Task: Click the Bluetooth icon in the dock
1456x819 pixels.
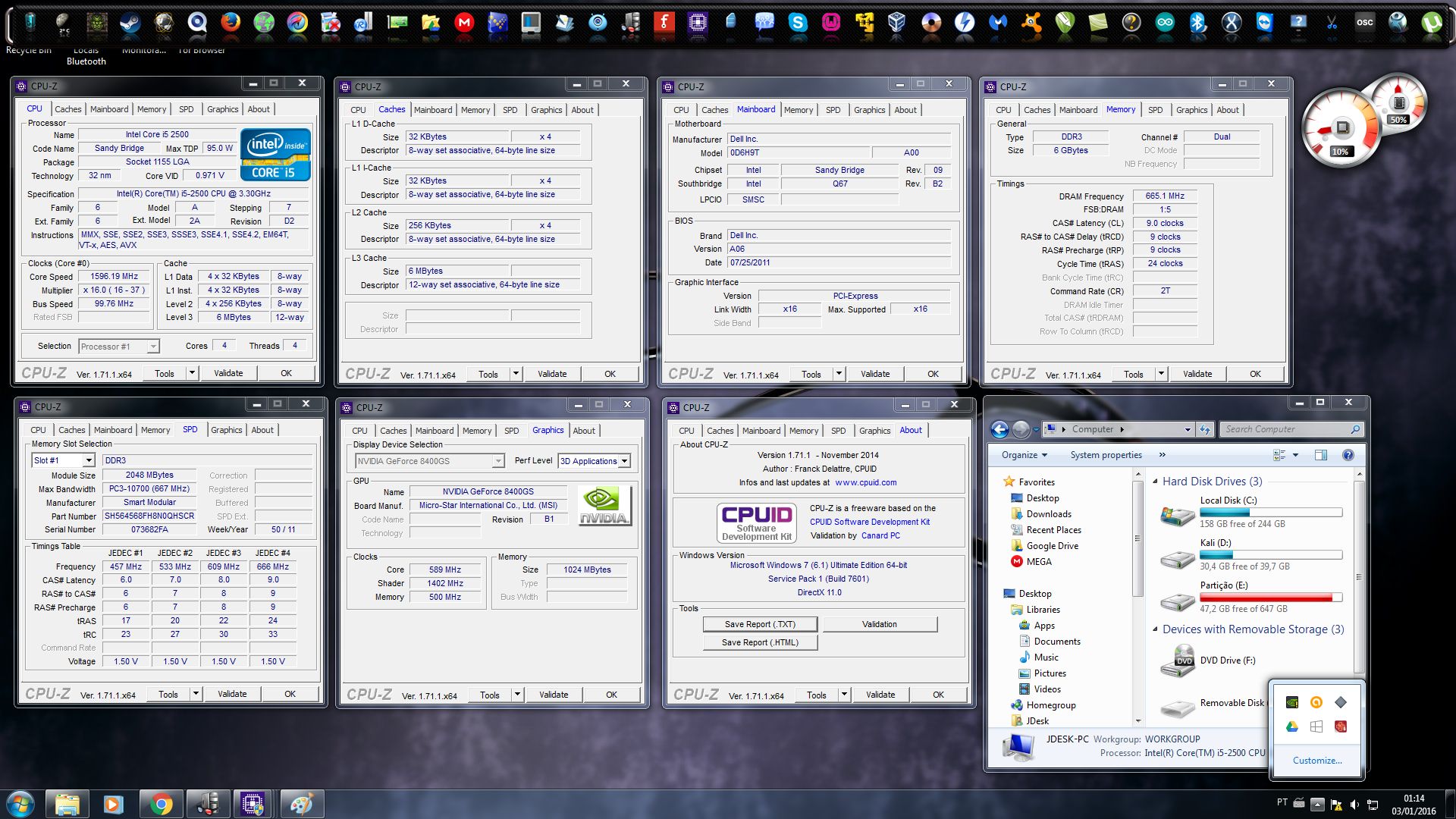Action: (1197, 23)
